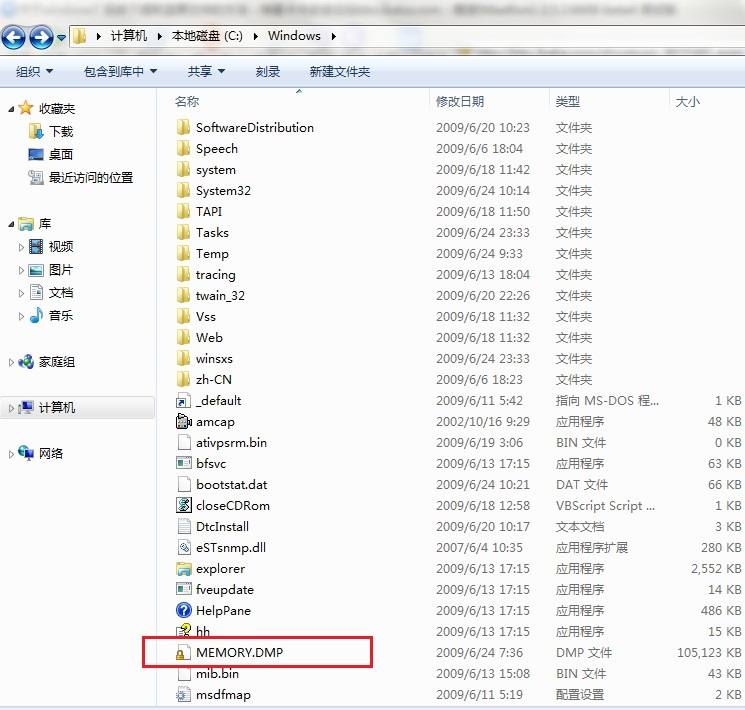Select the HelpPane application icon
745x710 pixels.
[x=183, y=610]
